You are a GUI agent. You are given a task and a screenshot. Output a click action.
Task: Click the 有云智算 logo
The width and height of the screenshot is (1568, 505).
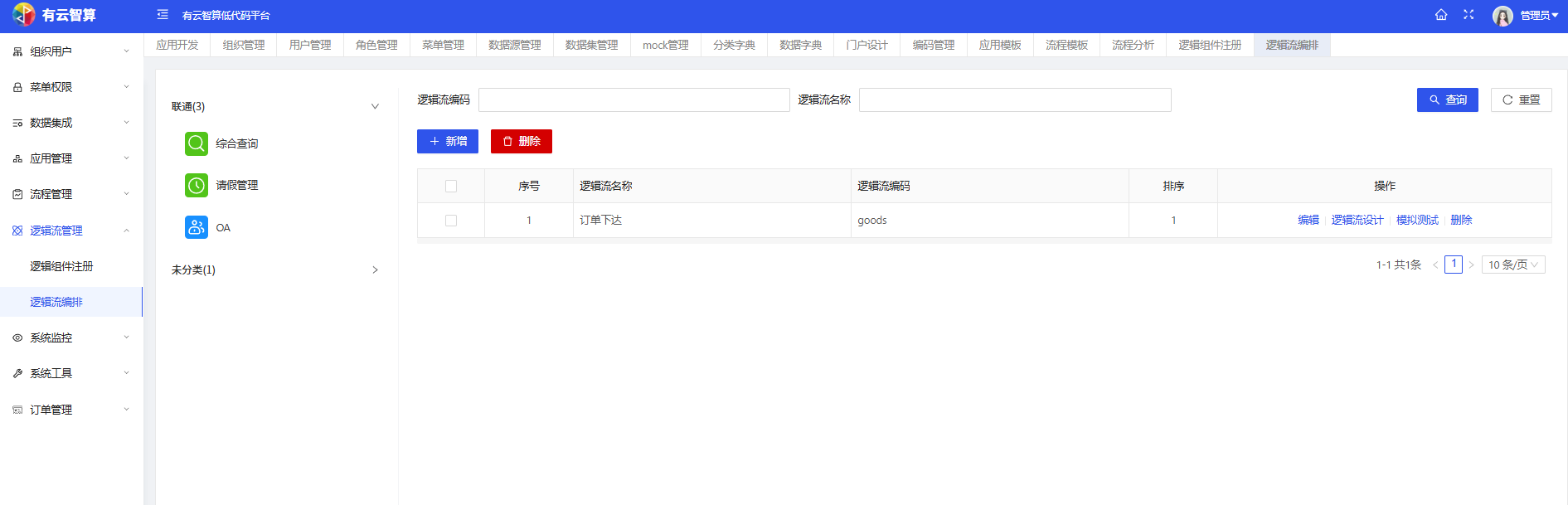pyautogui.click(x=25, y=15)
